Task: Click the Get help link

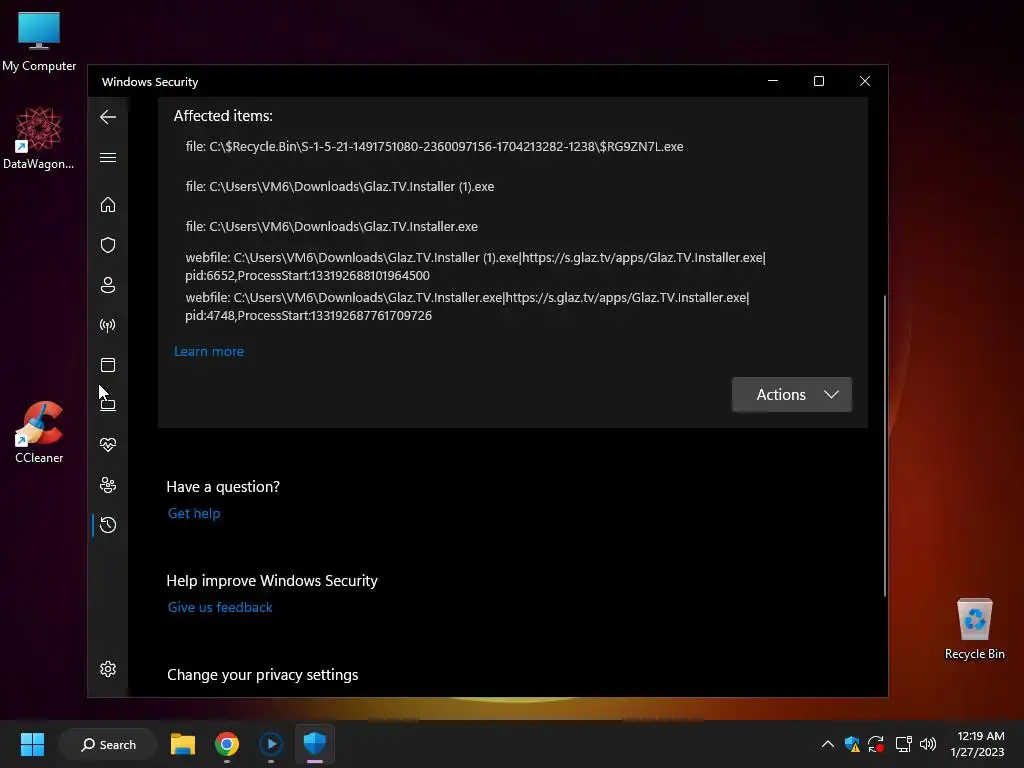Action: (x=194, y=513)
